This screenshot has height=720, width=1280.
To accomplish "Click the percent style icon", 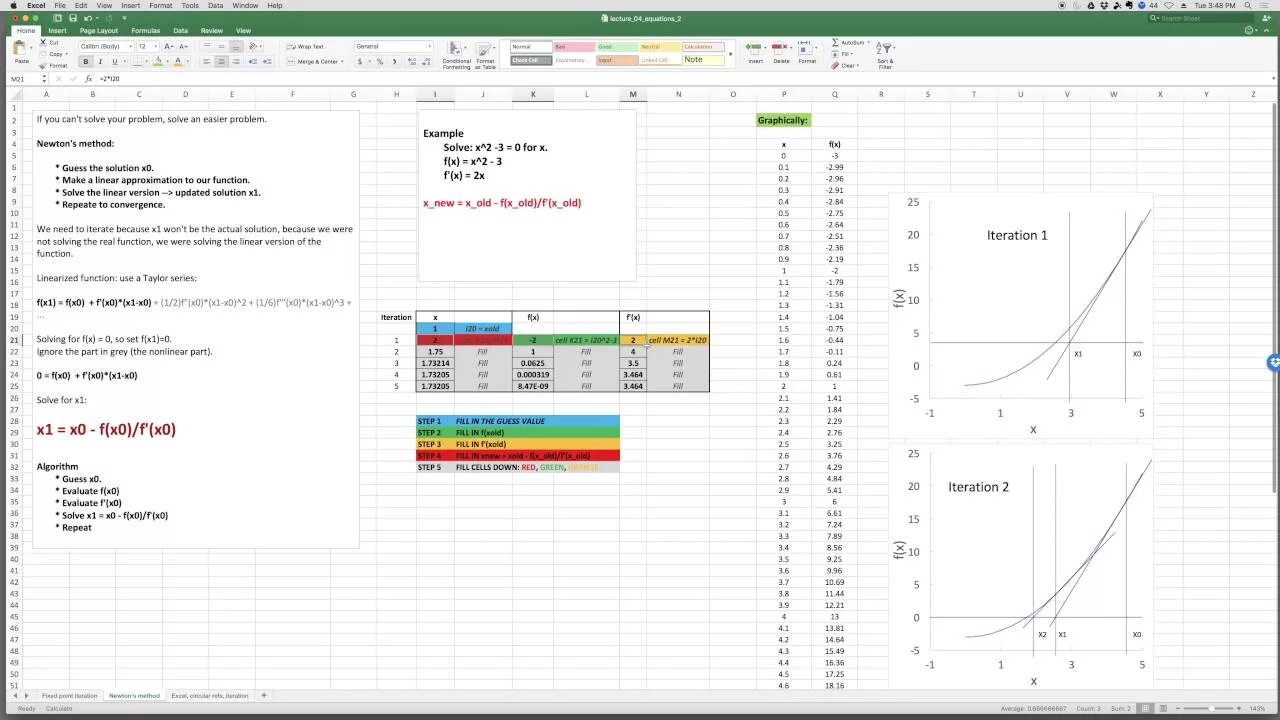I will tap(379, 62).
